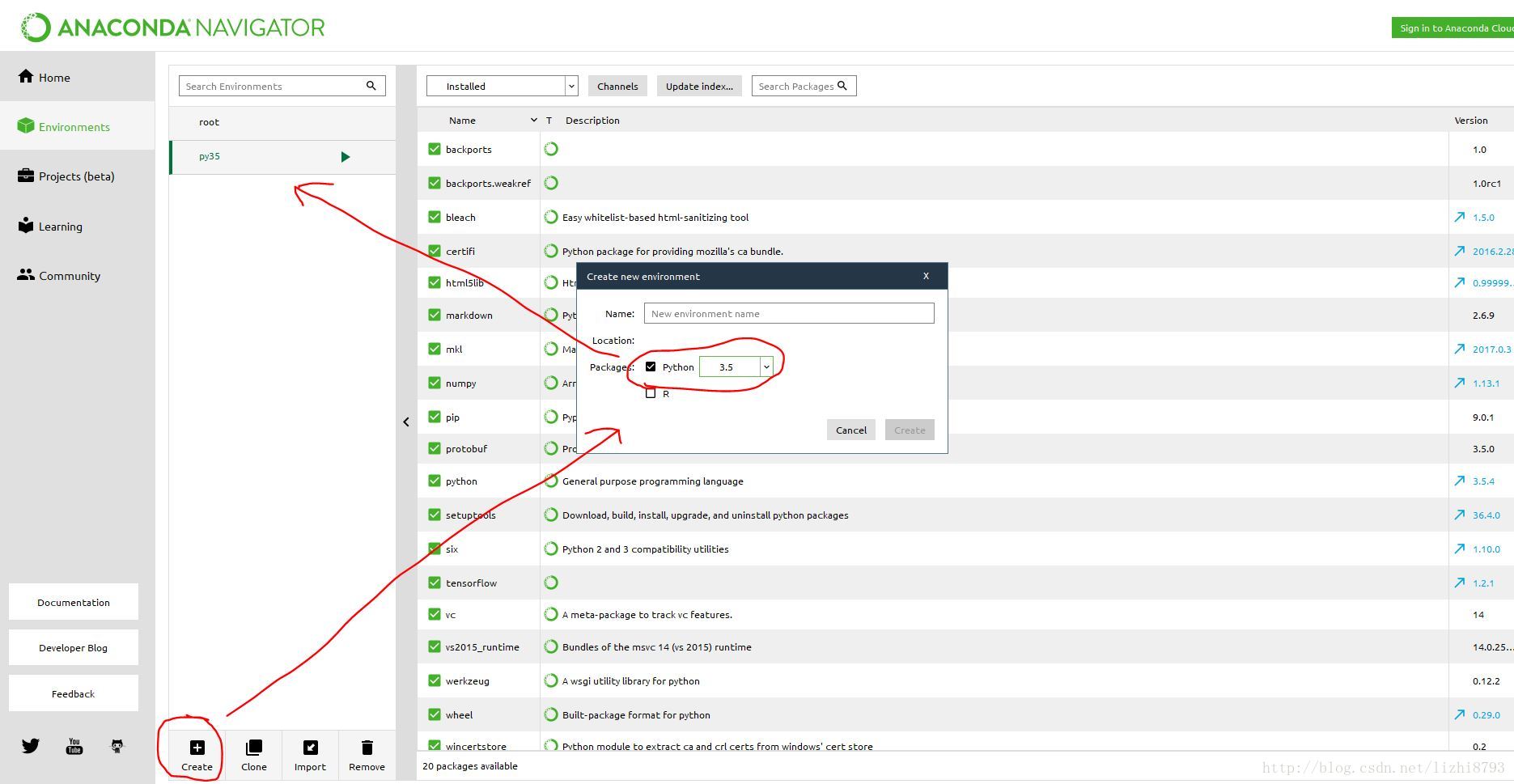
Task: Toggle the backports package checkbox
Action: click(435, 149)
